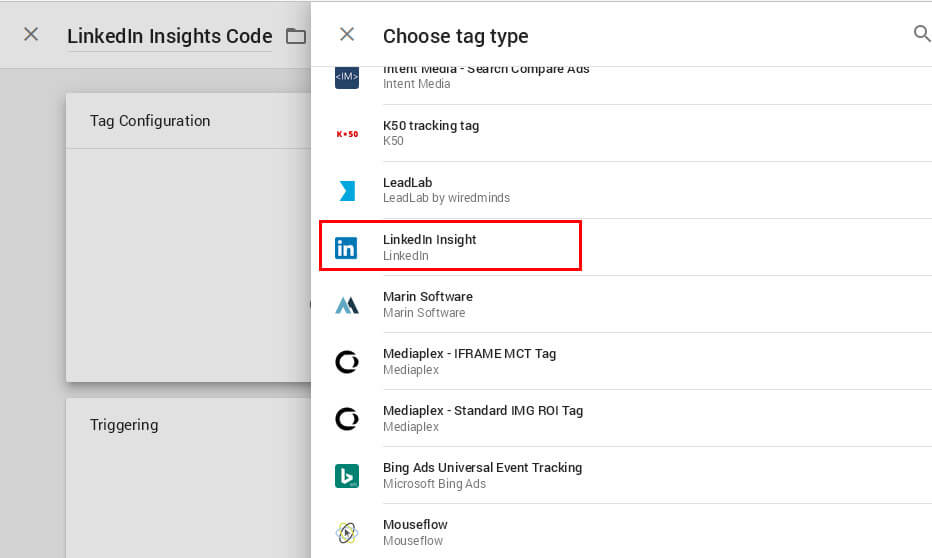The height and width of the screenshot is (558, 932).
Task: Open the Tag Configuration card
Action: [188, 237]
